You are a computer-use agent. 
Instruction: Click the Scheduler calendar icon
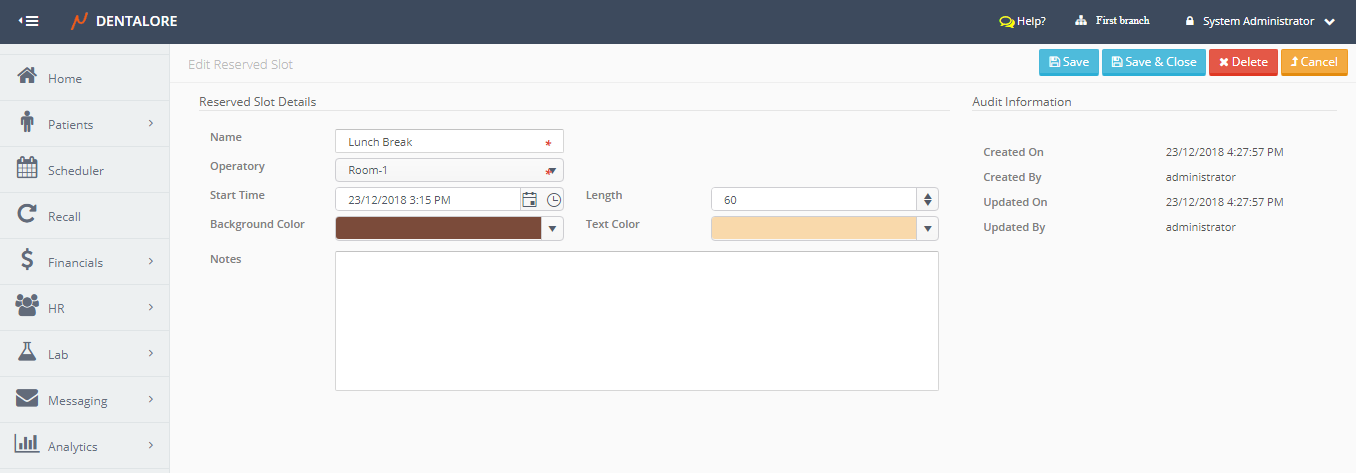(x=28, y=170)
